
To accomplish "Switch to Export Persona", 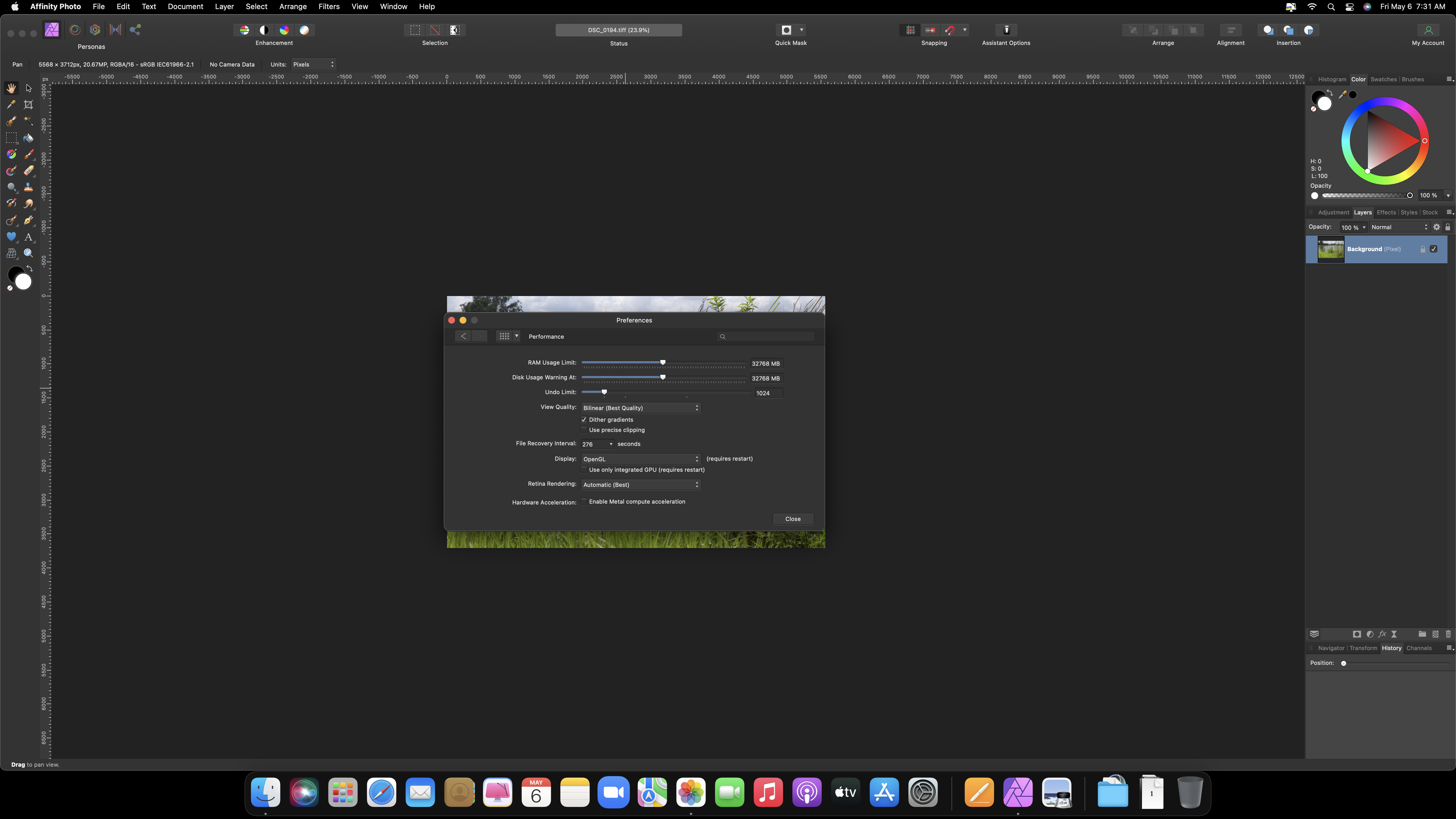I will [x=136, y=30].
